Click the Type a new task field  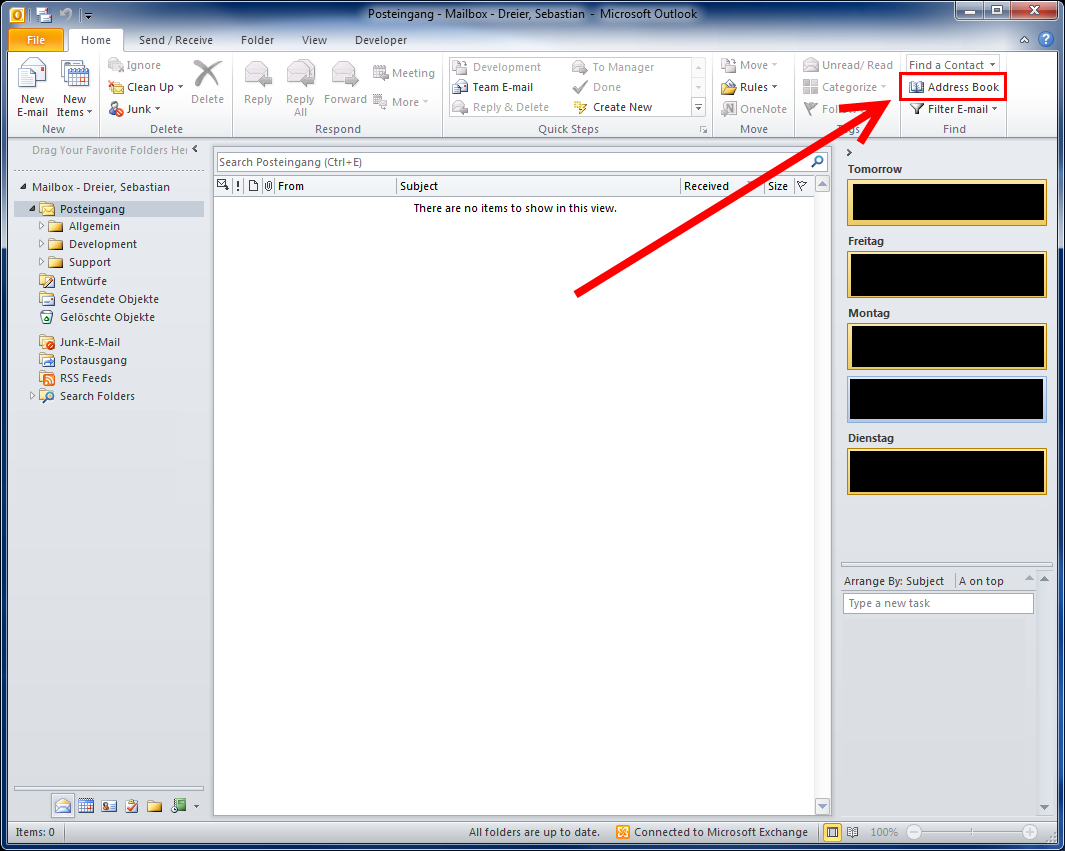[x=937, y=603]
